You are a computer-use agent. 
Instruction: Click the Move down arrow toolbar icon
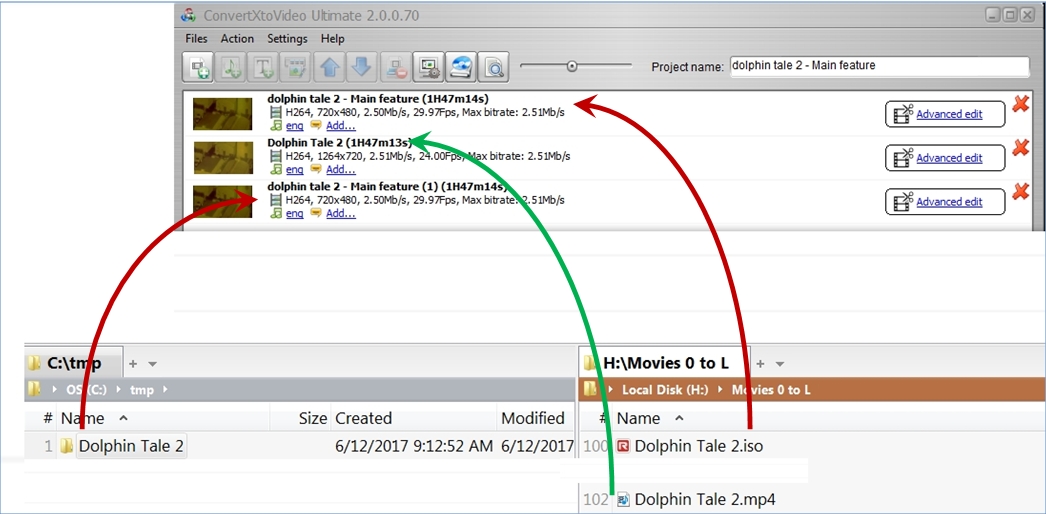(362, 67)
